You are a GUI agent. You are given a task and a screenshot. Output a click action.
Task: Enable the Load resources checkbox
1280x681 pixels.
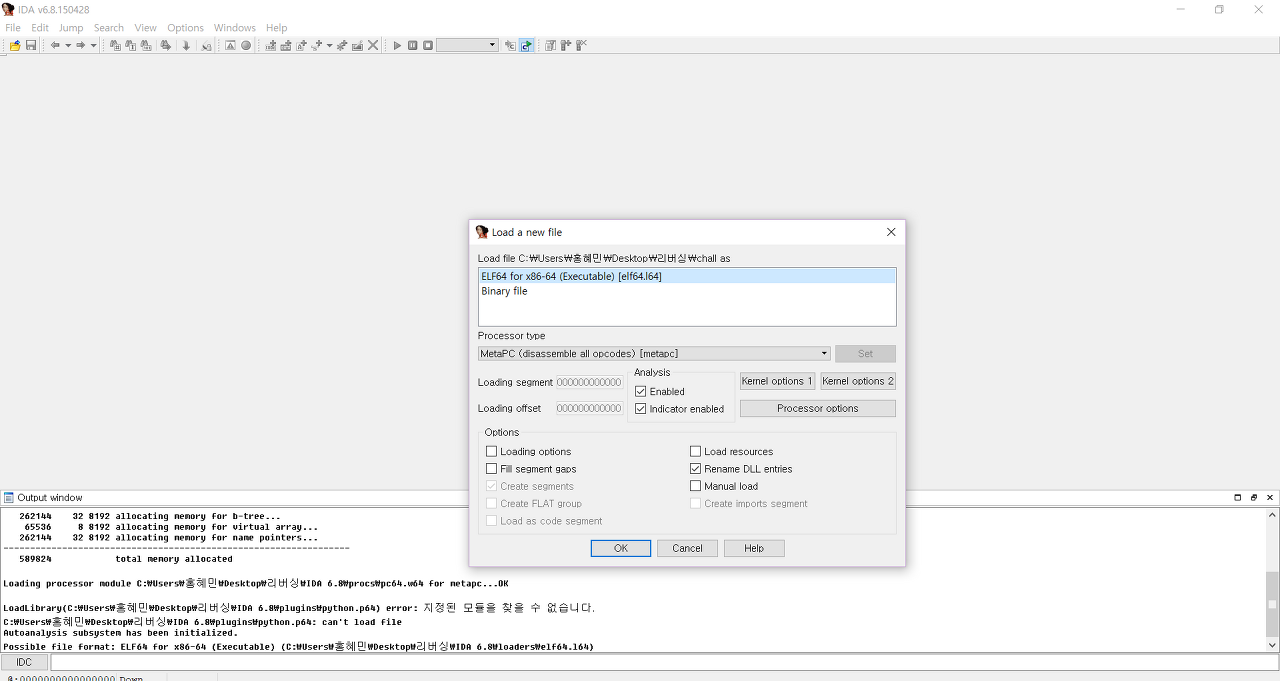tap(695, 451)
